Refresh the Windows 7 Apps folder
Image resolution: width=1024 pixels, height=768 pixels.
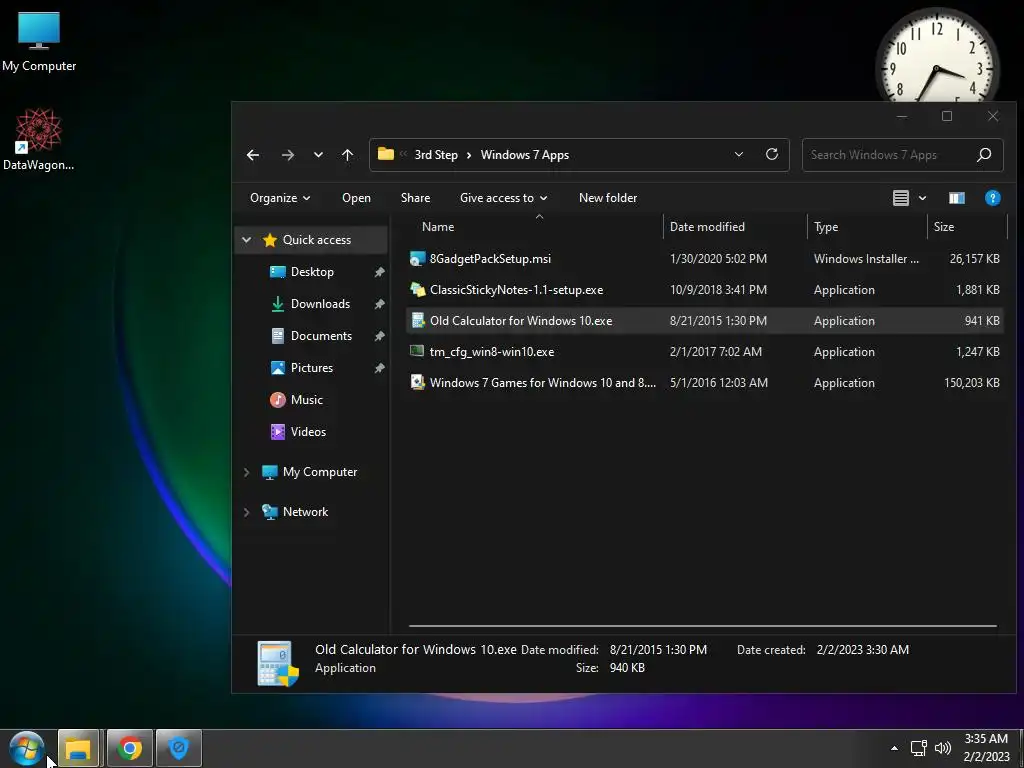pos(772,155)
